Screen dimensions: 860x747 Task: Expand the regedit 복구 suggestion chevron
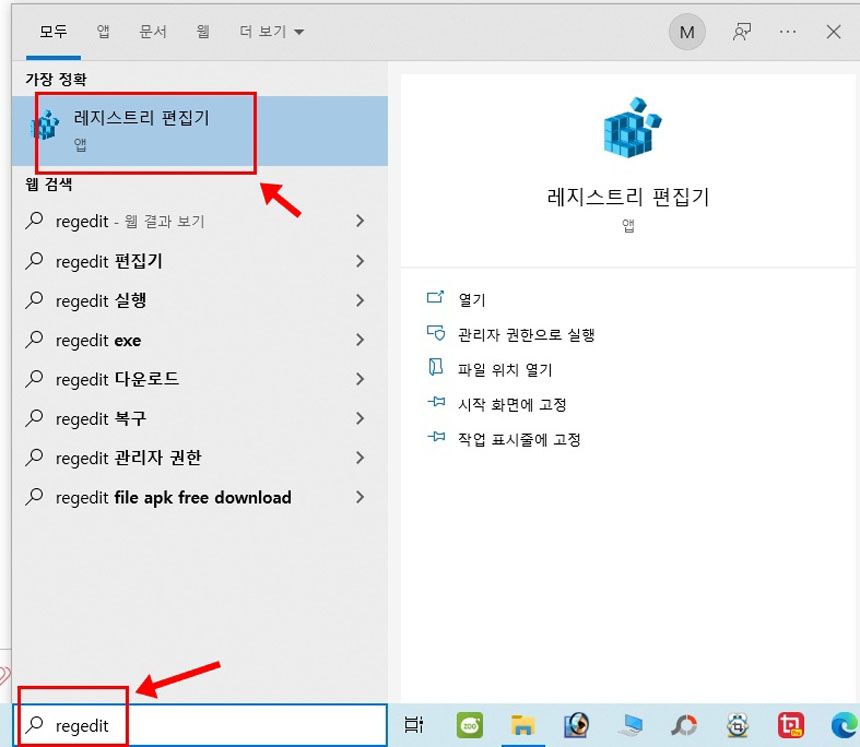click(x=360, y=418)
